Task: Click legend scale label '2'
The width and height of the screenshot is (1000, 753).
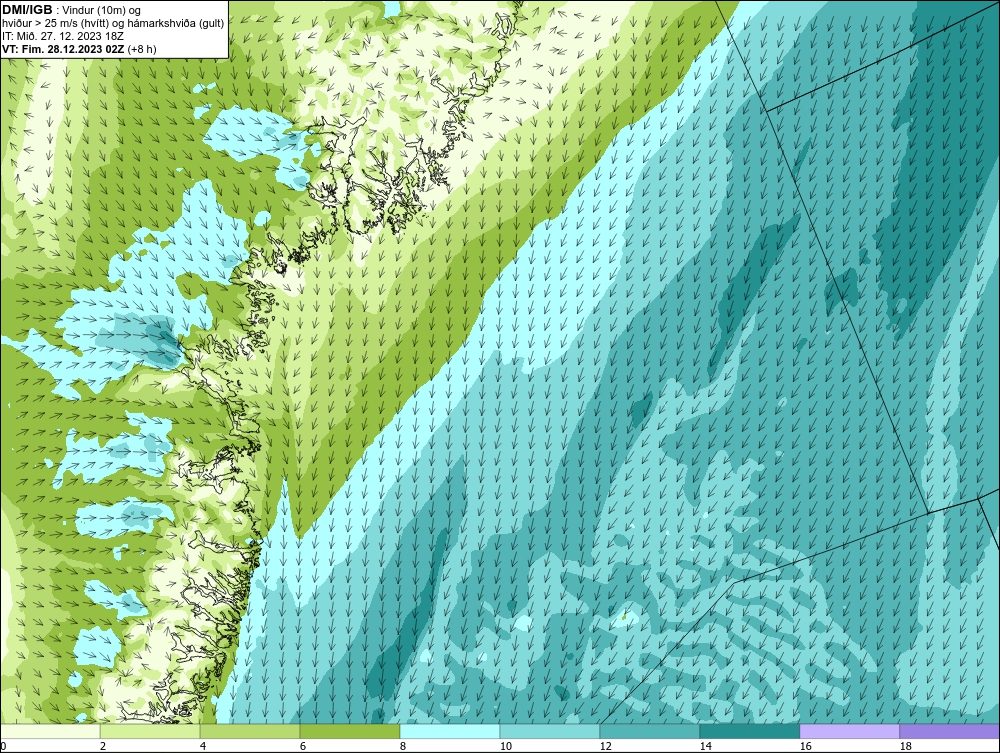Action: [103, 746]
